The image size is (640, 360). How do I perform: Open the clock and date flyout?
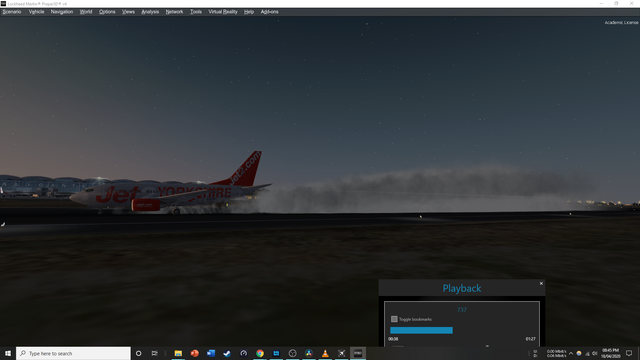tap(610, 353)
